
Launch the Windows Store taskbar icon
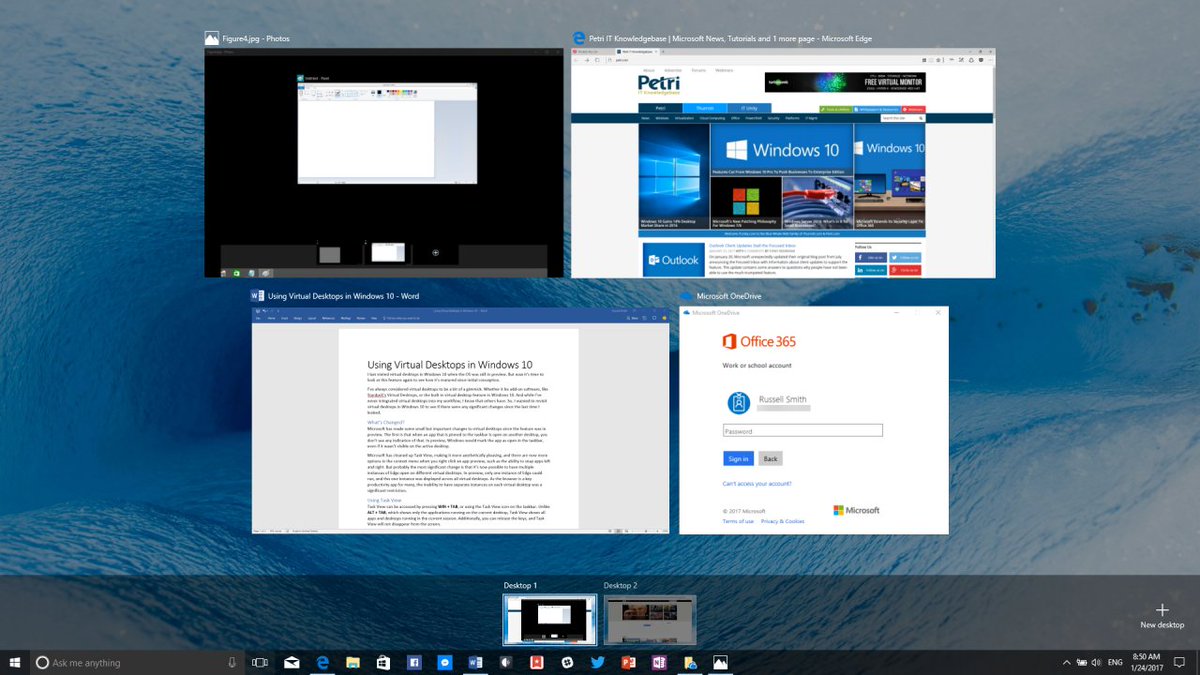383,662
